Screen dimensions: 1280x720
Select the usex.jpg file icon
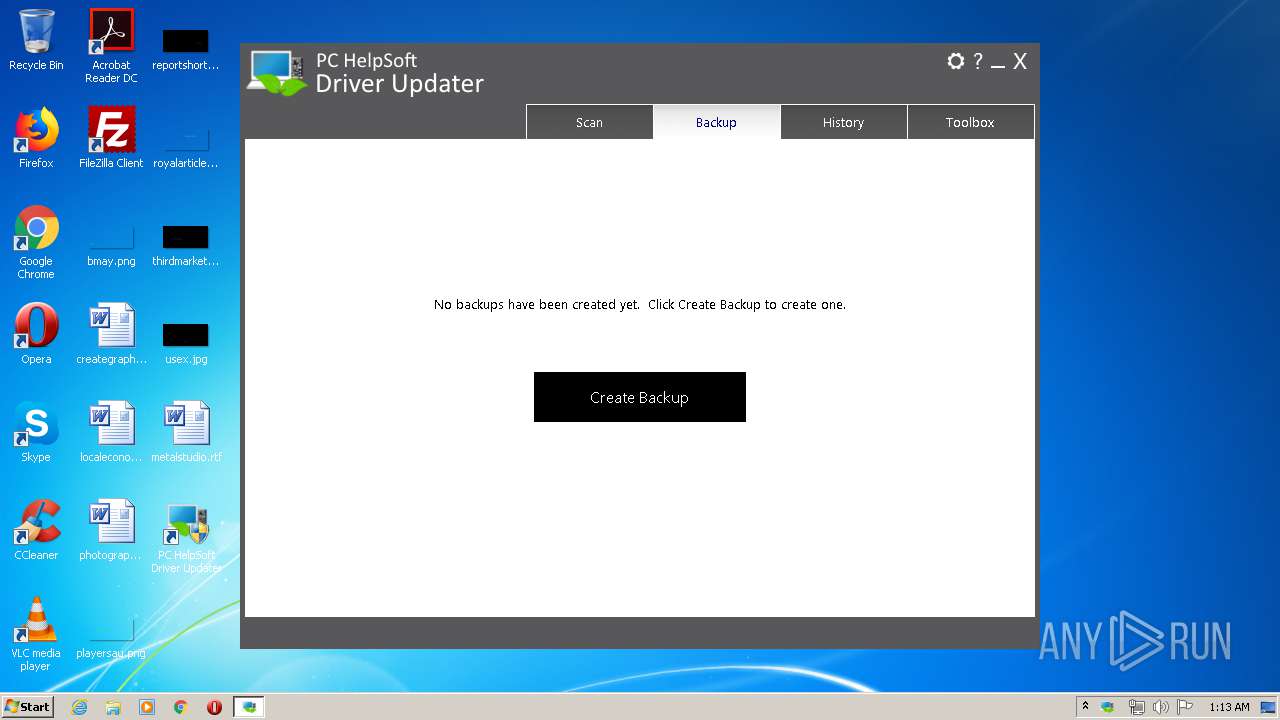pos(186,344)
